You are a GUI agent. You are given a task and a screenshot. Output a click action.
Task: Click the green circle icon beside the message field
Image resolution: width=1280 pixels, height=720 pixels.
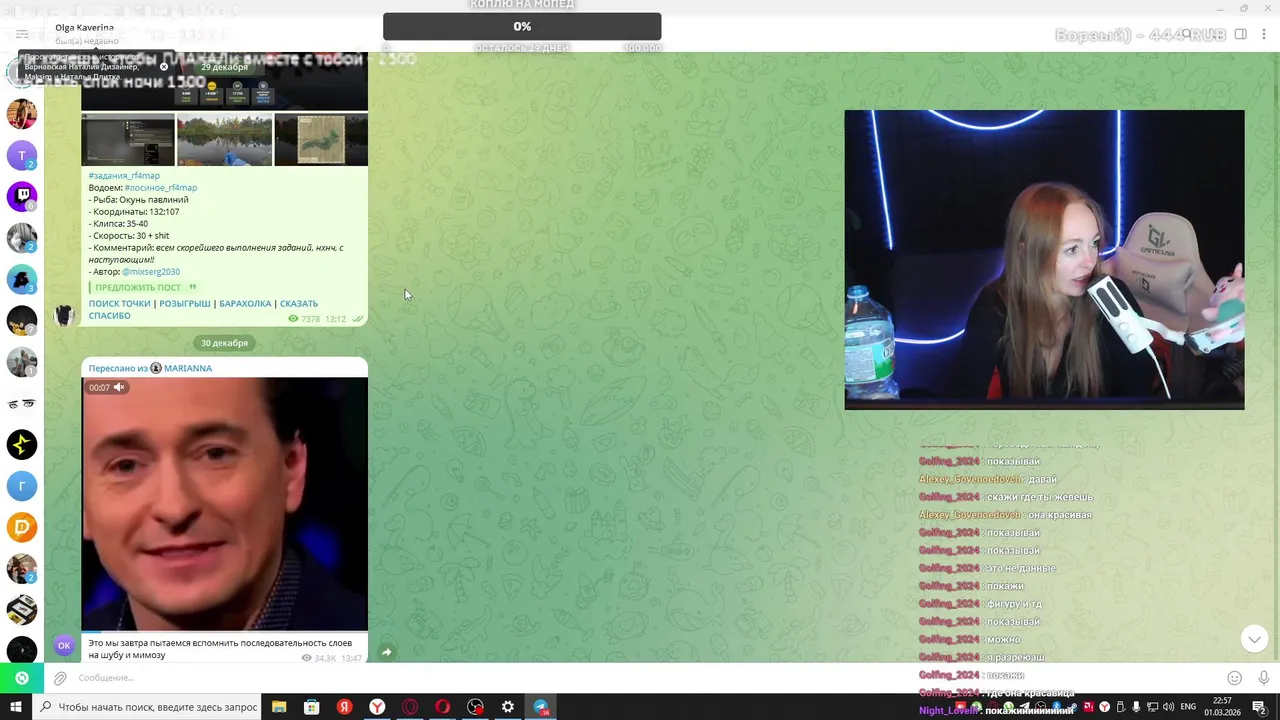pyautogui.click(x=22, y=678)
